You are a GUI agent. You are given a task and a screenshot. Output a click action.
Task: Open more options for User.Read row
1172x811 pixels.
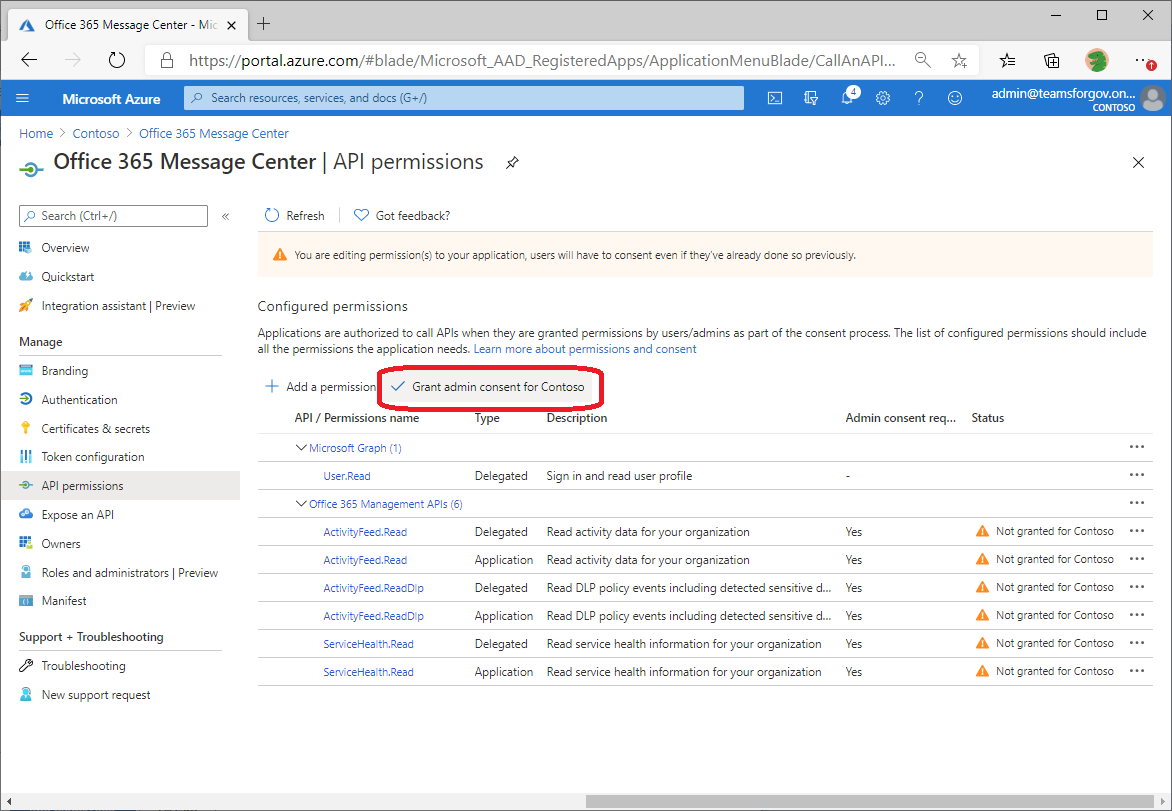1136,476
